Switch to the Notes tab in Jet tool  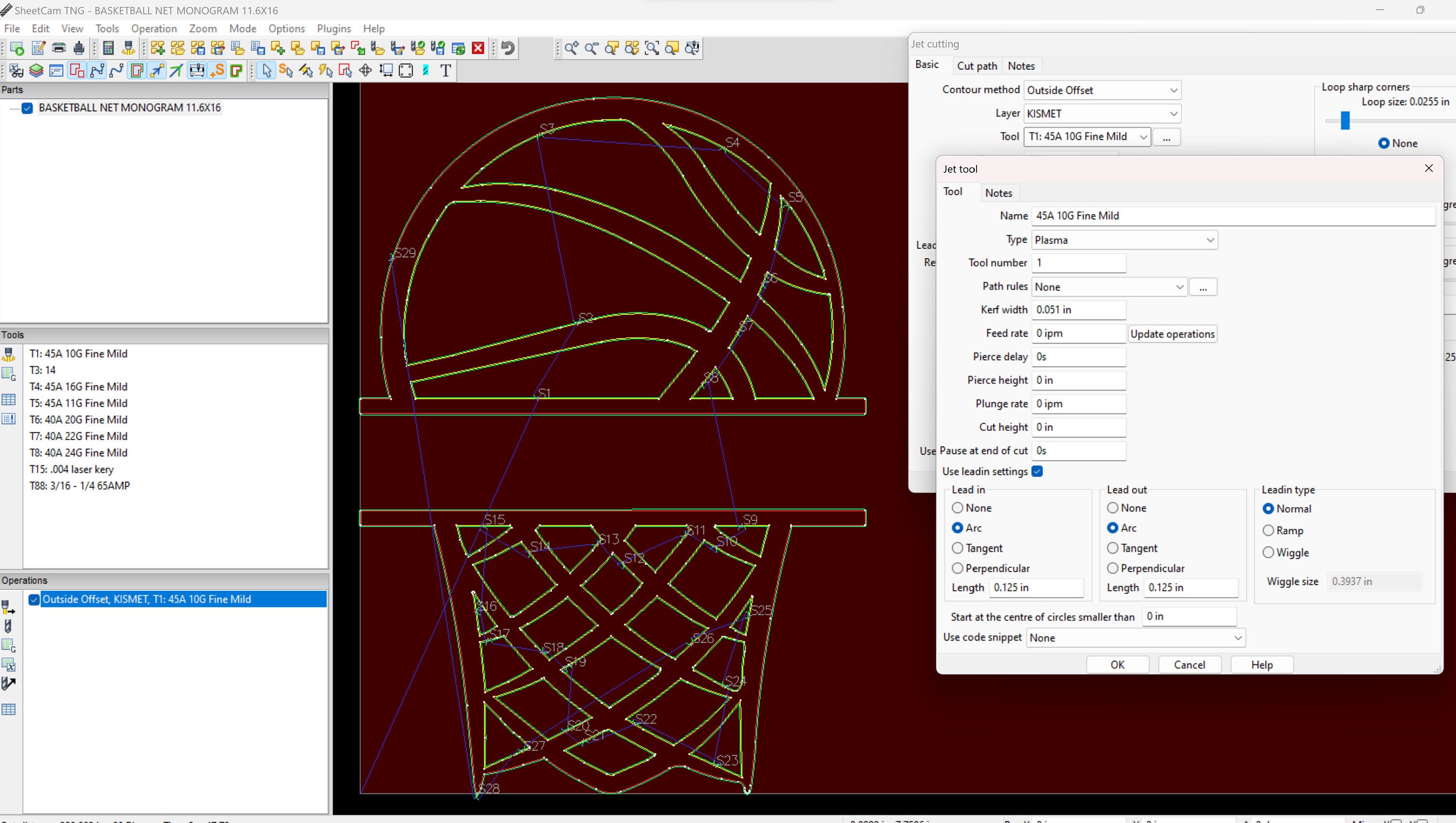(998, 193)
